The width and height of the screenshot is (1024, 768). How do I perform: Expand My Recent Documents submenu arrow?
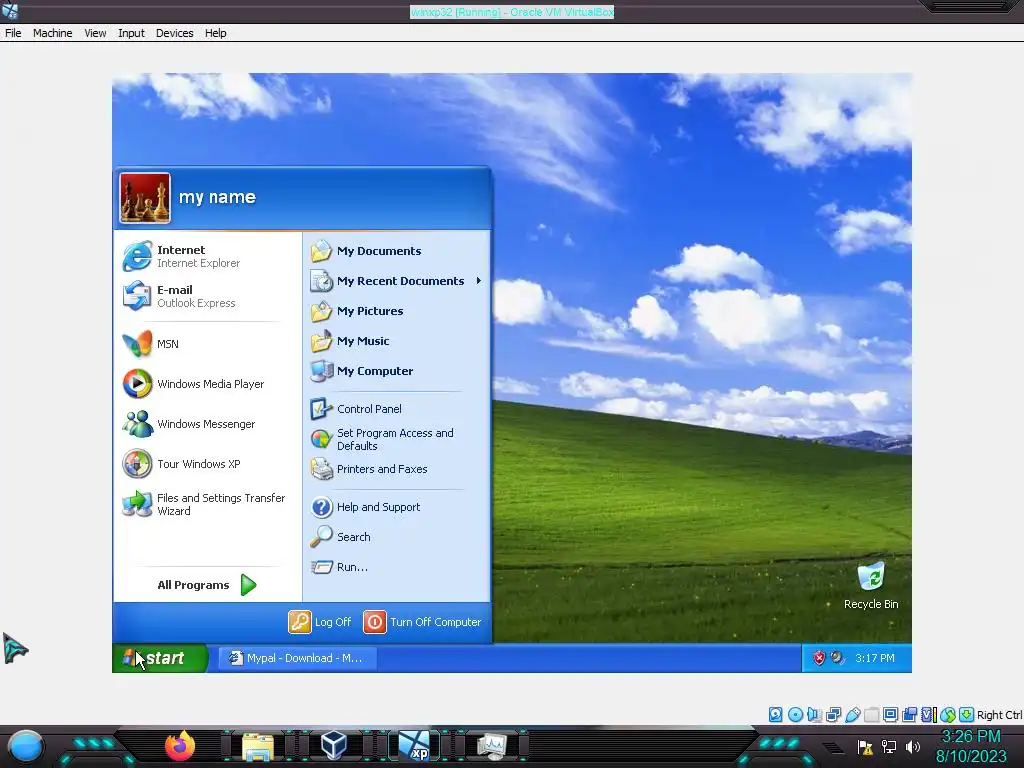(479, 281)
